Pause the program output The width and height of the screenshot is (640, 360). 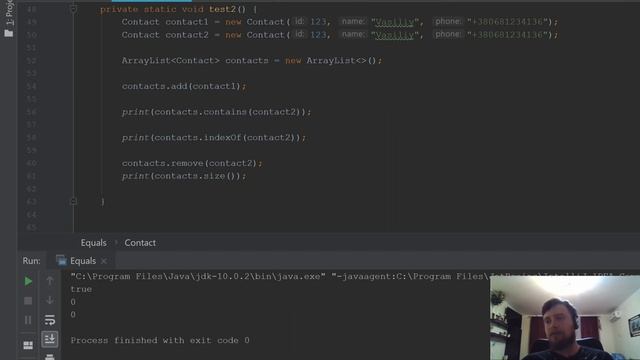[28, 320]
